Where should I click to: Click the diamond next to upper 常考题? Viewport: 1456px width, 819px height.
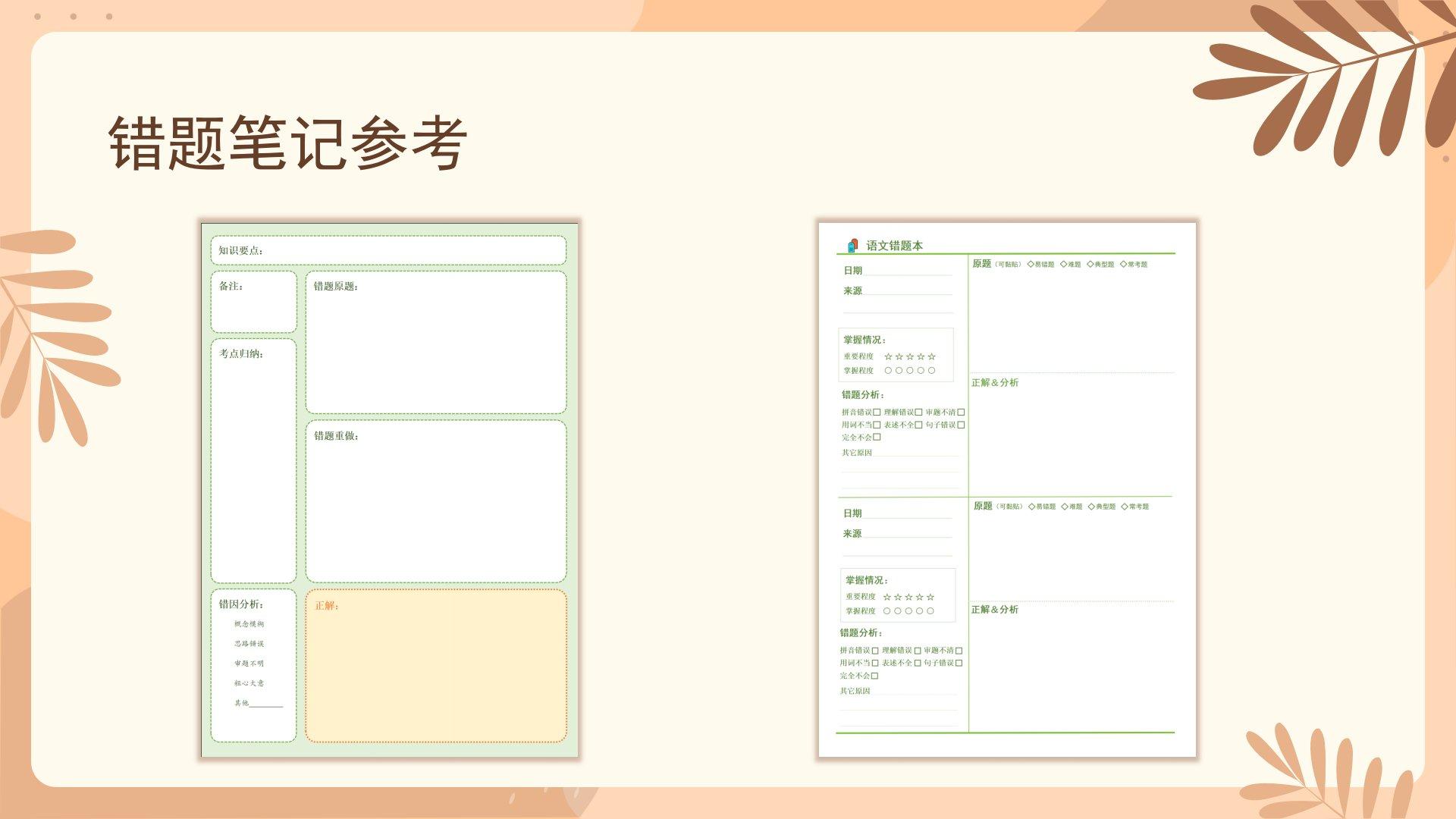click(x=1123, y=264)
